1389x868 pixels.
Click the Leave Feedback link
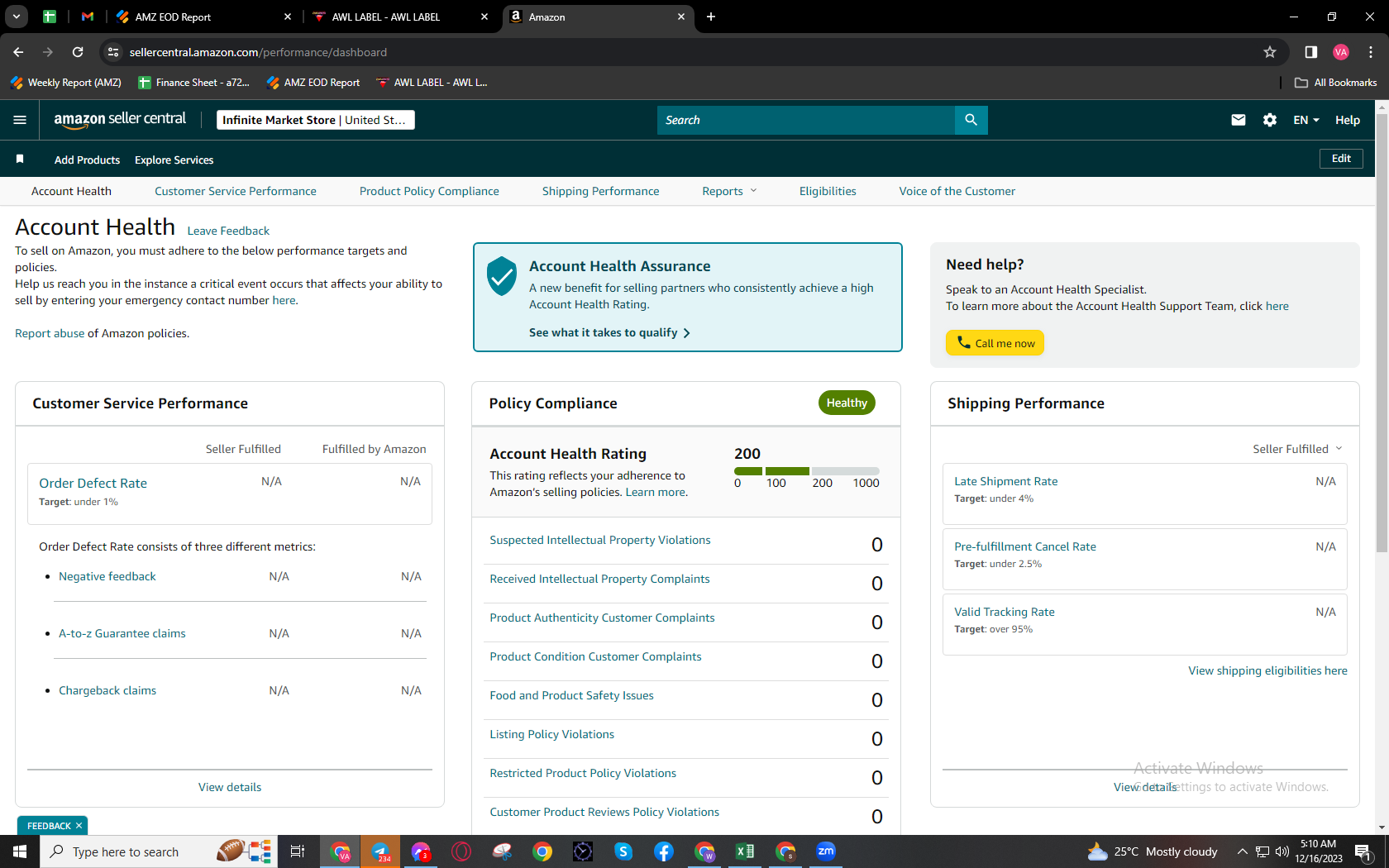coord(228,231)
